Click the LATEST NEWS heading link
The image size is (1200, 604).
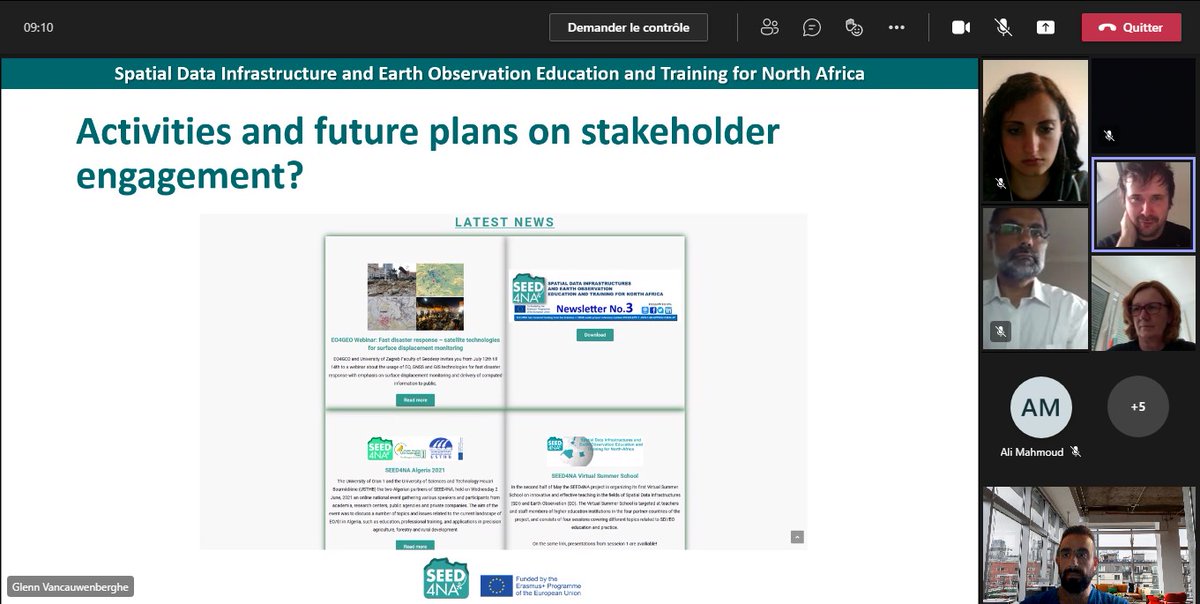pos(504,222)
